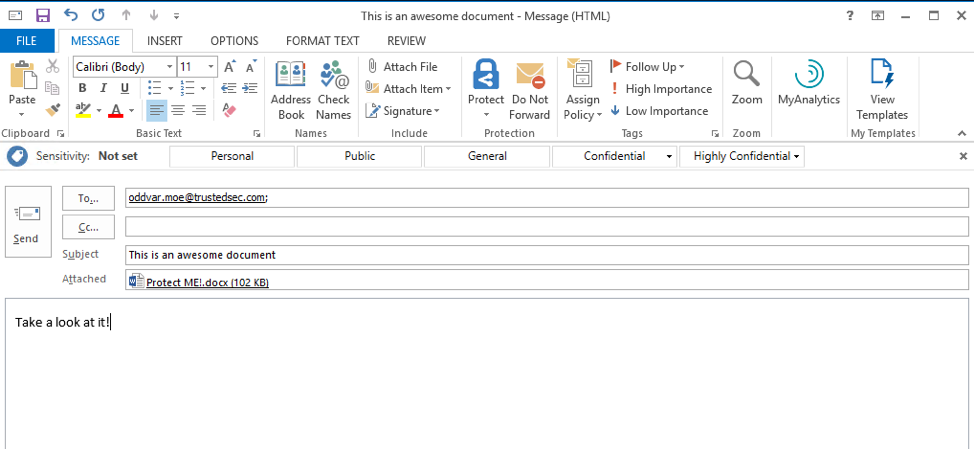The height and width of the screenshot is (449, 974).
Task: Open the Protect lock button
Action: click(x=486, y=91)
